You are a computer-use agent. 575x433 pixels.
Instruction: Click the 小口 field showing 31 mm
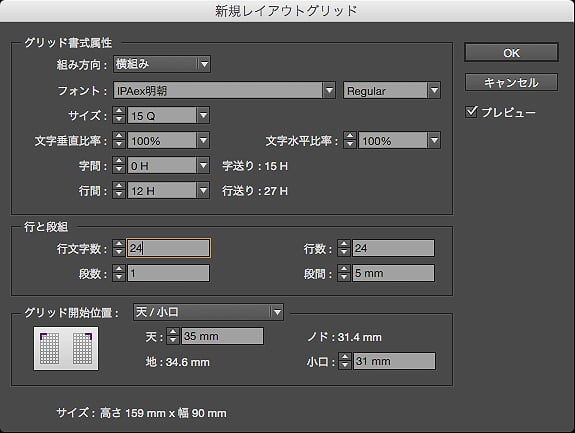[394, 361]
